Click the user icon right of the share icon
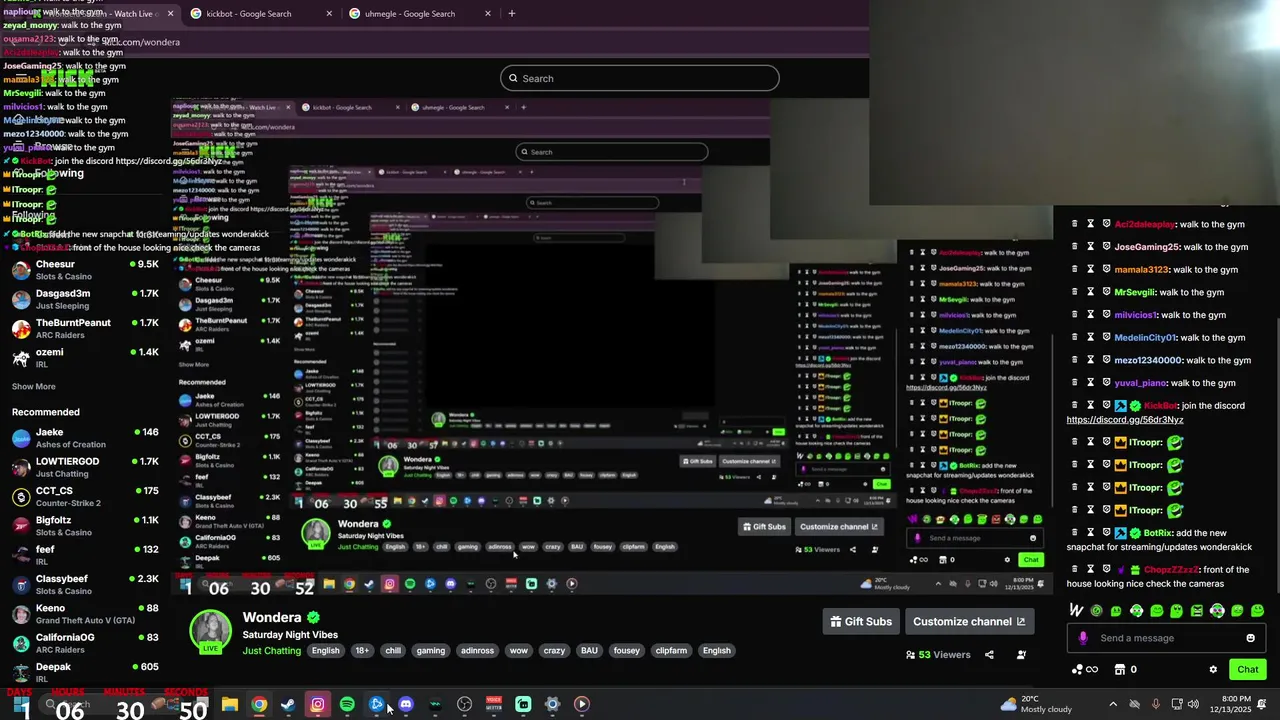 click(x=1021, y=655)
